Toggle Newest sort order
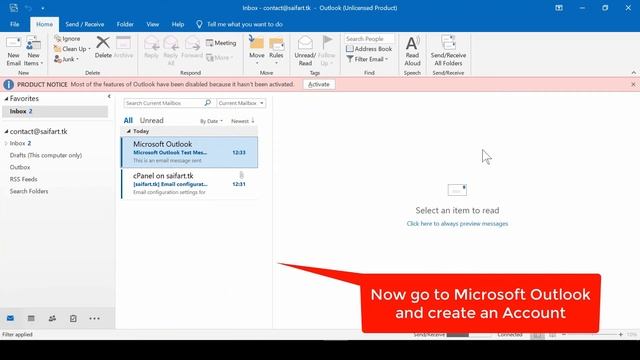Image resolution: width=640 pixels, height=360 pixels. click(242, 121)
